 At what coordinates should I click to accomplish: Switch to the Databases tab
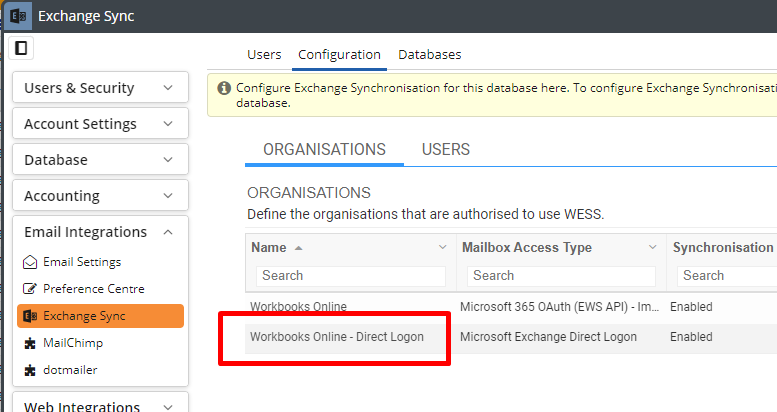(x=430, y=55)
